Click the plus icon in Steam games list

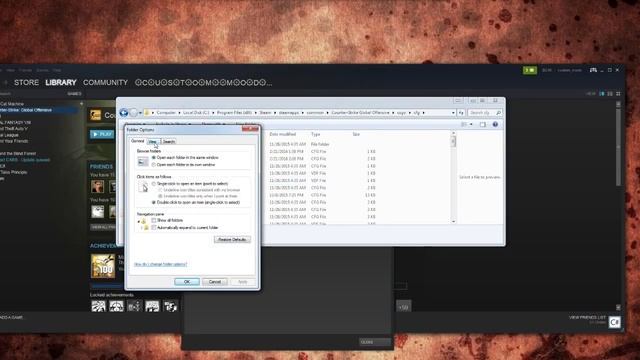(81, 104)
